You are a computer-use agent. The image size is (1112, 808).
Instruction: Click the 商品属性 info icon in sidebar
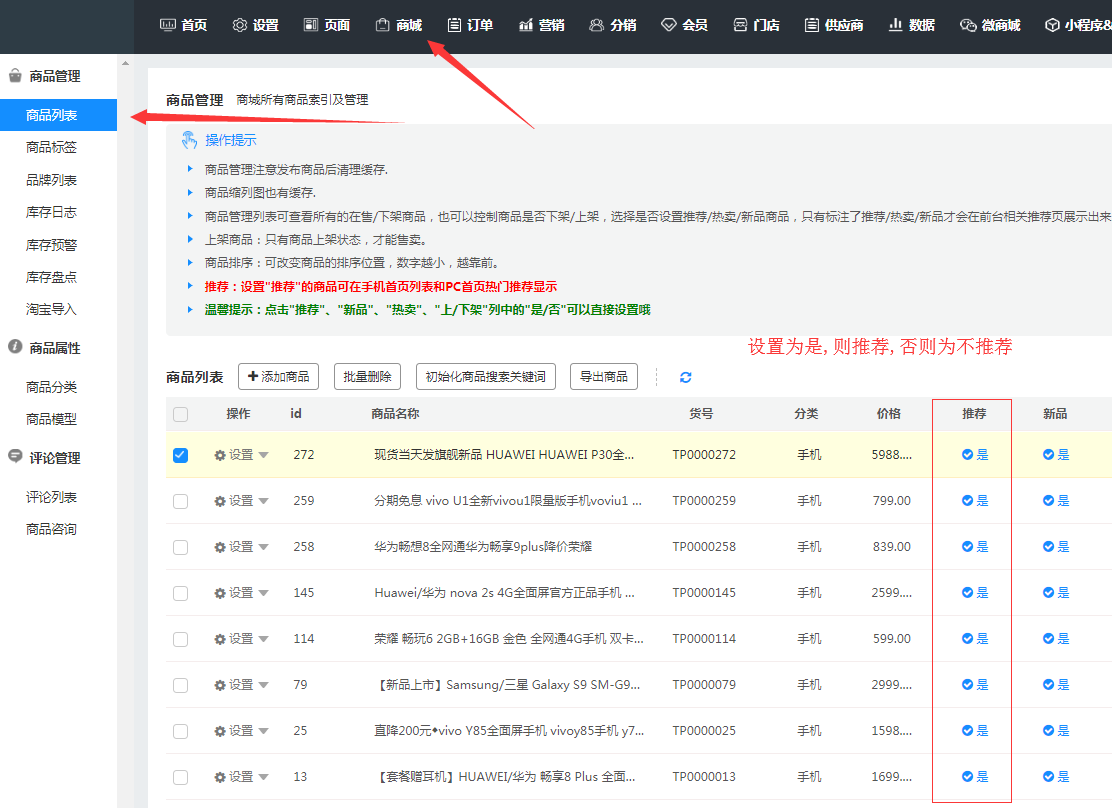[x=15, y=347]
